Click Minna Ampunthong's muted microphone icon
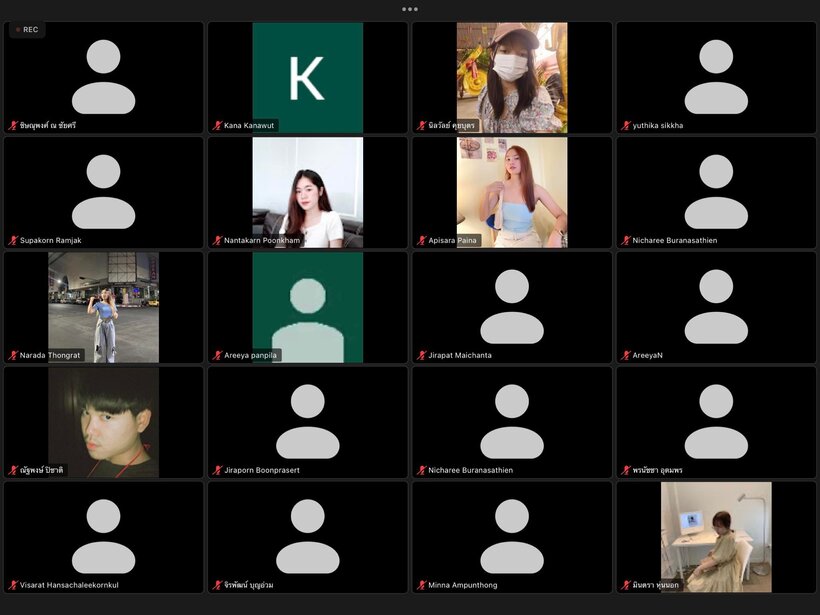Screen dimensions: 820x615 point(422,585)
